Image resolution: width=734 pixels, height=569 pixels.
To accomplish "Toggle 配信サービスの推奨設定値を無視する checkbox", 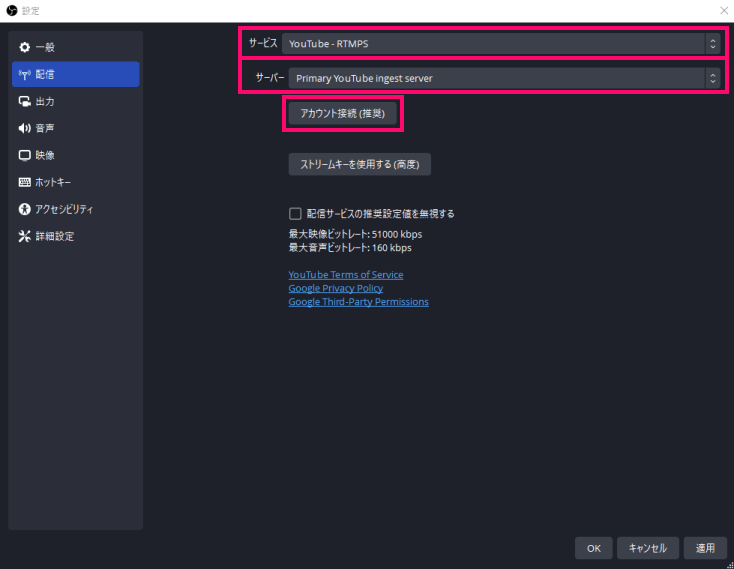I will coord(295,214).
